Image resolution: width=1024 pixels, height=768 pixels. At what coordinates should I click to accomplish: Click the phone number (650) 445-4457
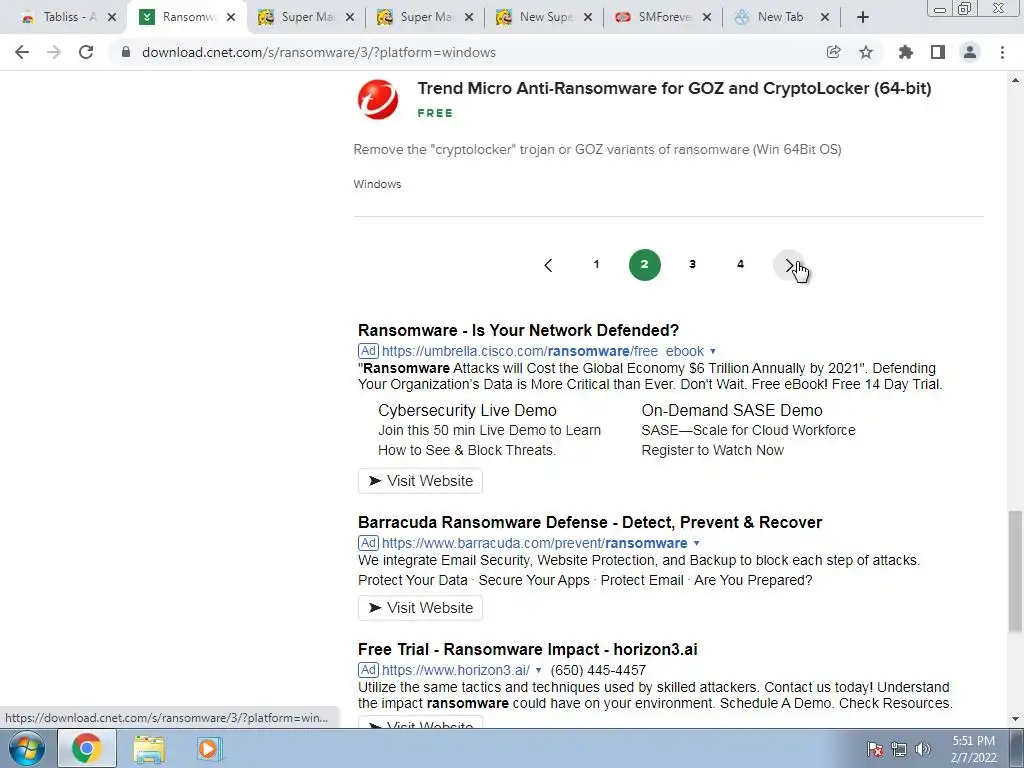[598, 671]
